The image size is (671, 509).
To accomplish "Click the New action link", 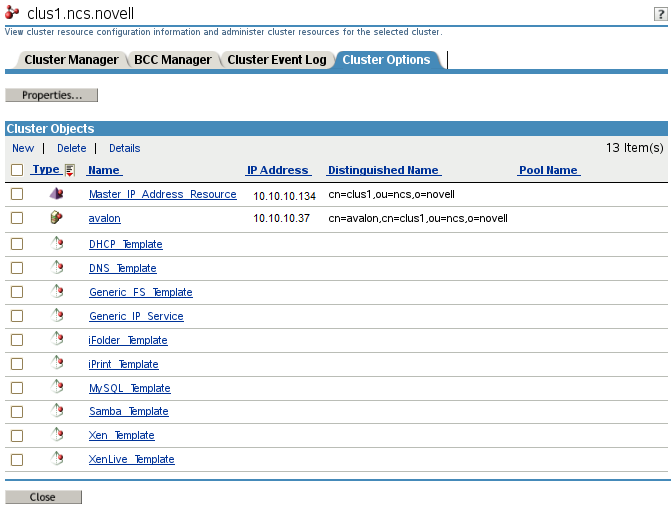I will click(23, 148).
